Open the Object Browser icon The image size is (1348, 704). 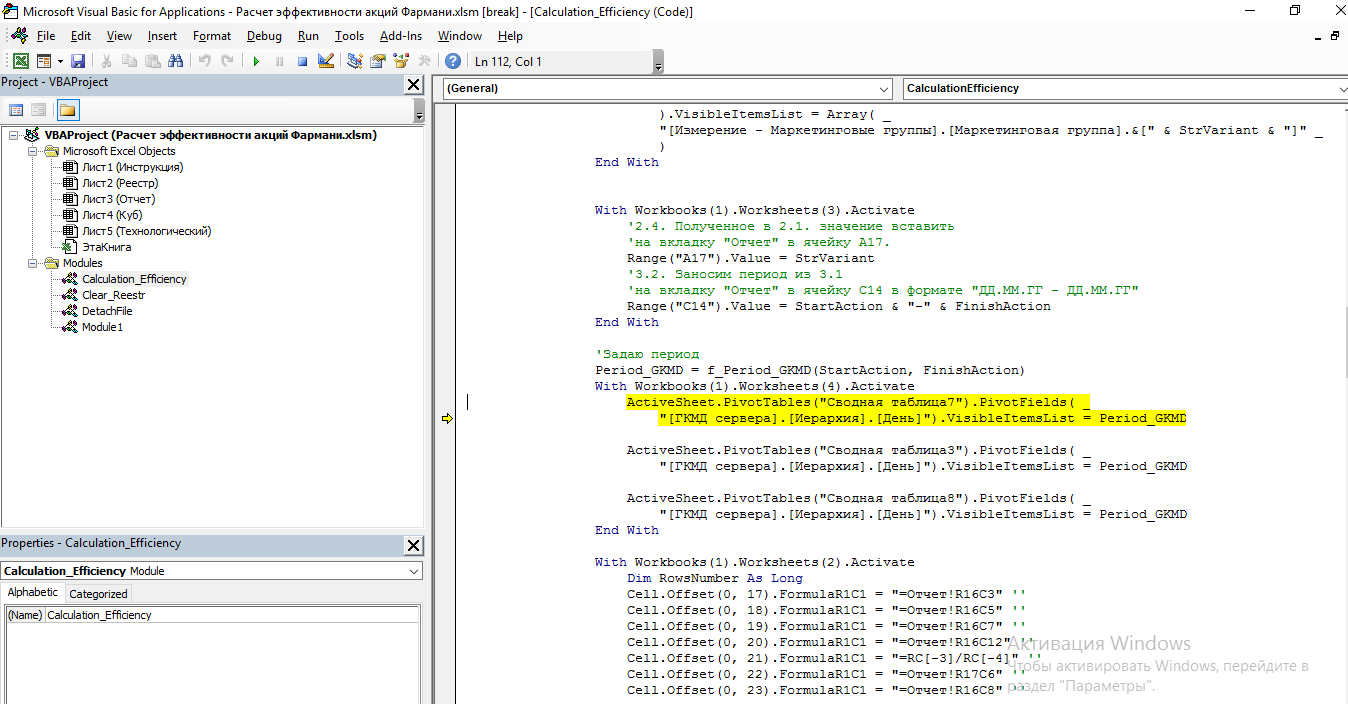[x=401, y=61]
